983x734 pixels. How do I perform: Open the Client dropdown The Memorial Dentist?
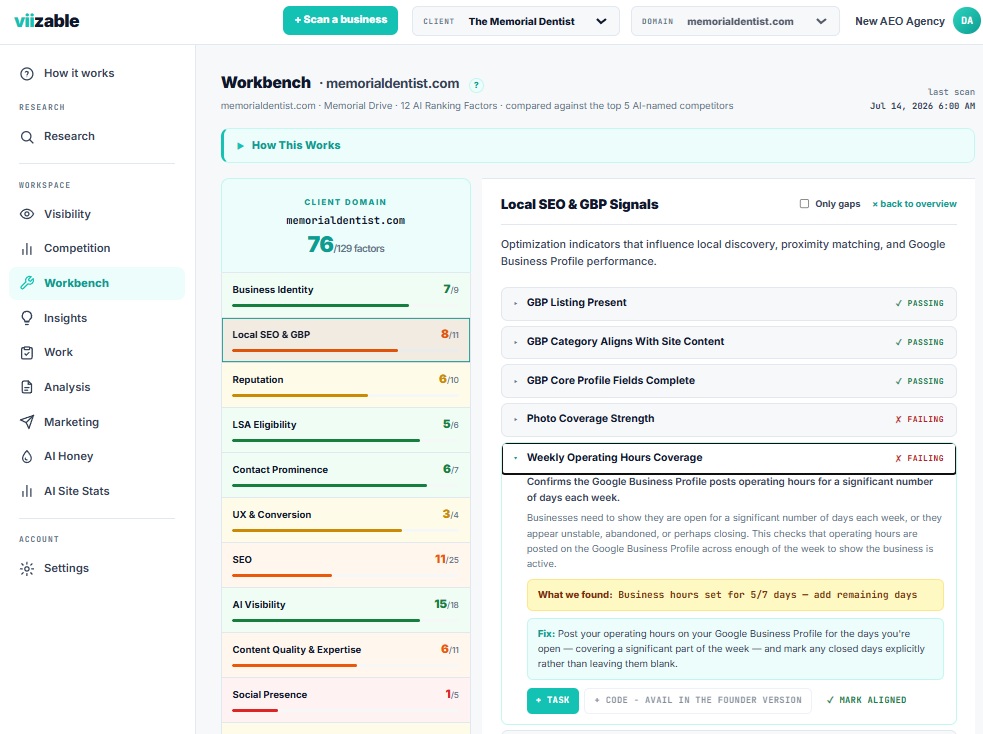[515, 21]
